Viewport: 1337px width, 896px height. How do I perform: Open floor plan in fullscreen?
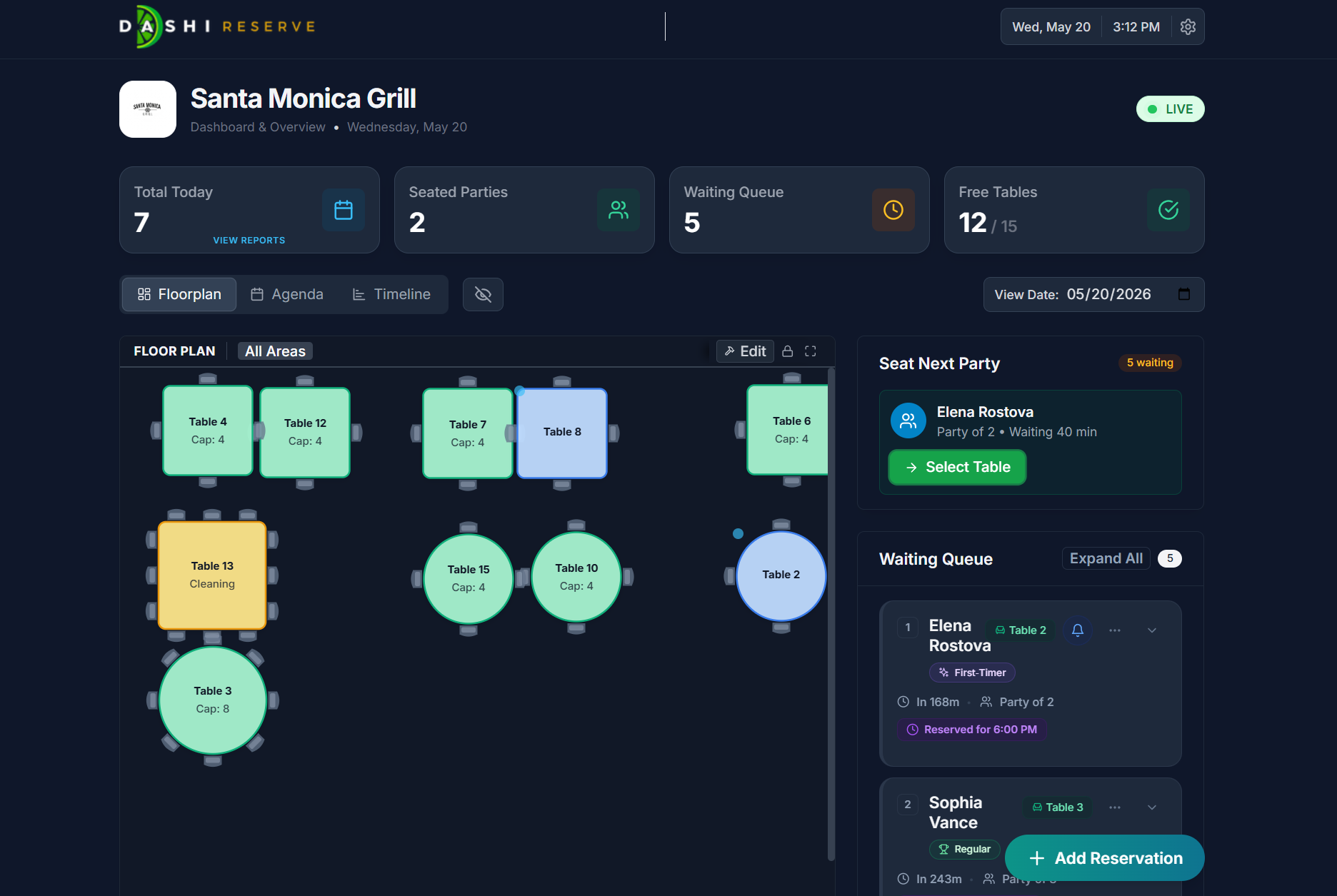point(811,351)
